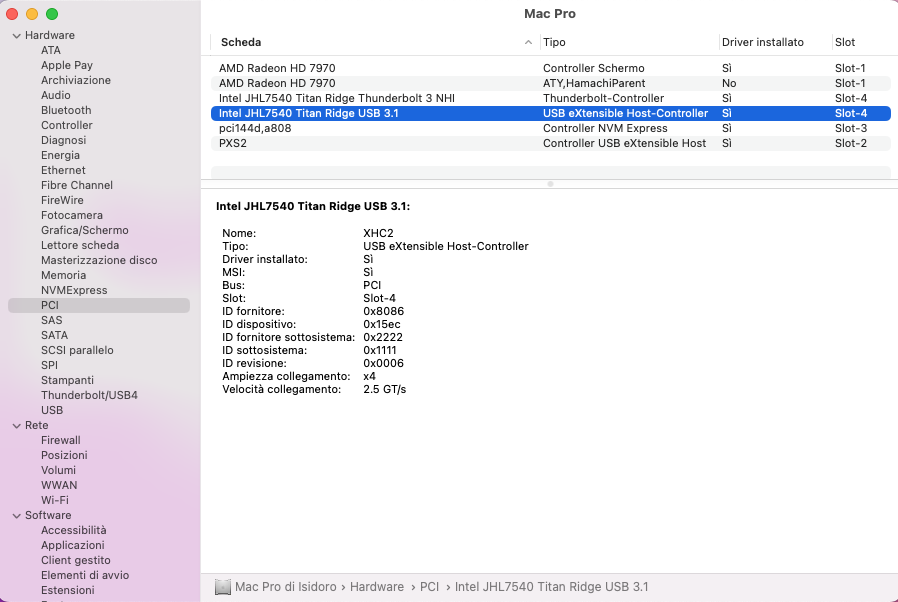Open Diagnosi in the sidebar
The width and height of the screenshot is (898, 602).
[63, 140]
